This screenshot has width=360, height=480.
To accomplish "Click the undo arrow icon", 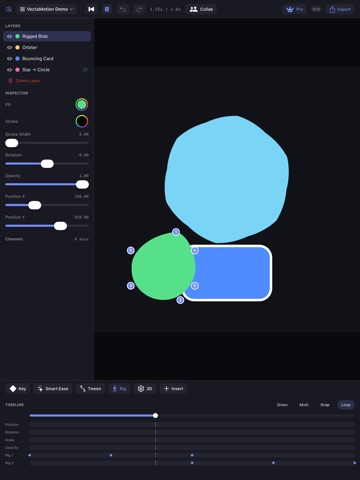I will point(123,9).
